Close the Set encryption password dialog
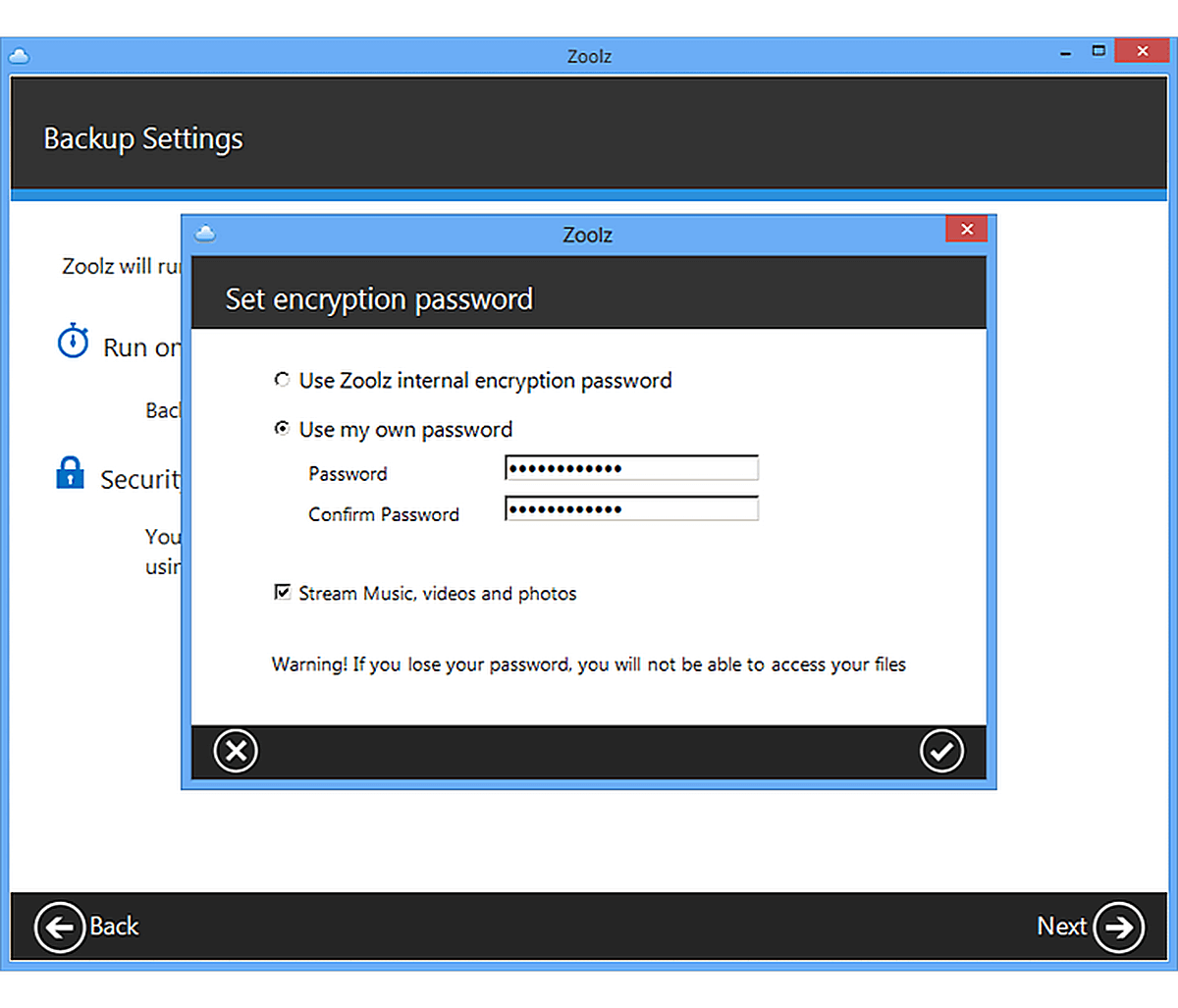The height and width of the screenshot is (1008, 1178). [x=966, y=230]
